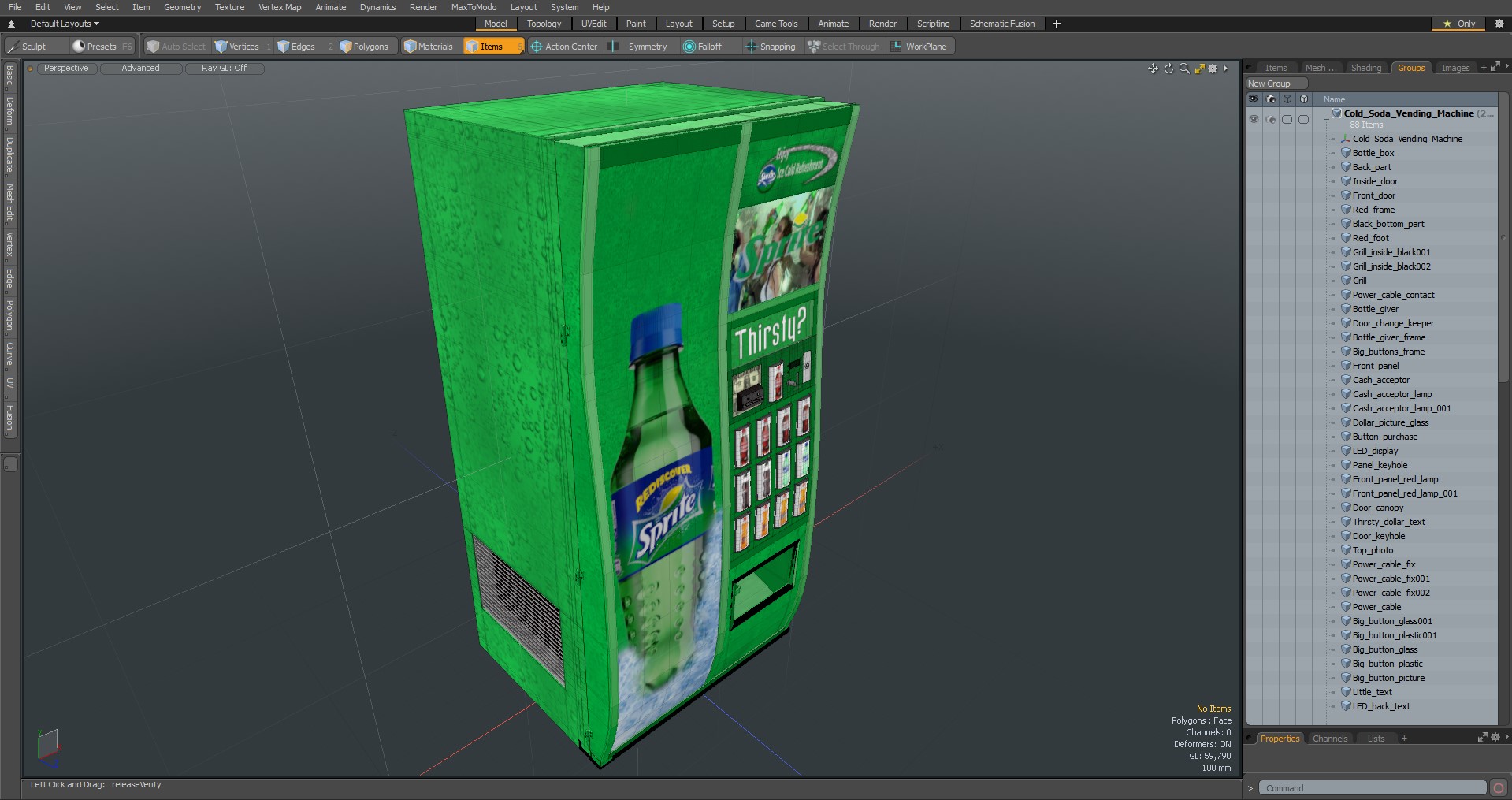Maximize the viewport with the yellow arrows icon
This screenshot has height=800, width=1512.
[1199, 69]
